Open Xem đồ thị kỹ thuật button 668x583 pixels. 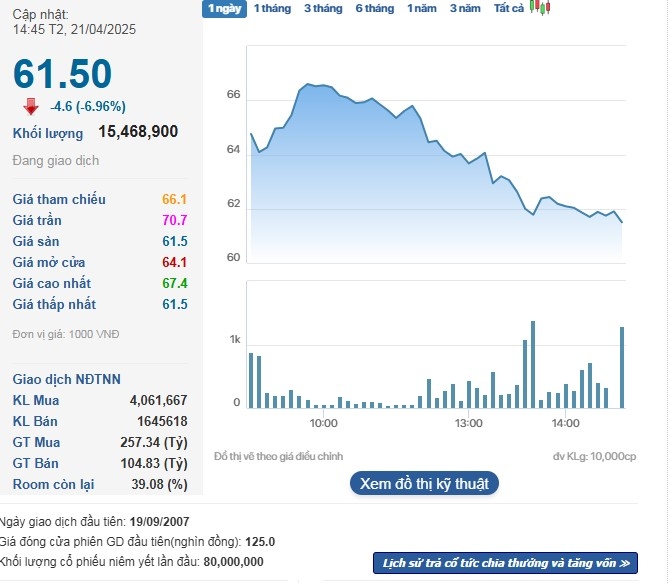pyautogui.click(x=424, y=484)
